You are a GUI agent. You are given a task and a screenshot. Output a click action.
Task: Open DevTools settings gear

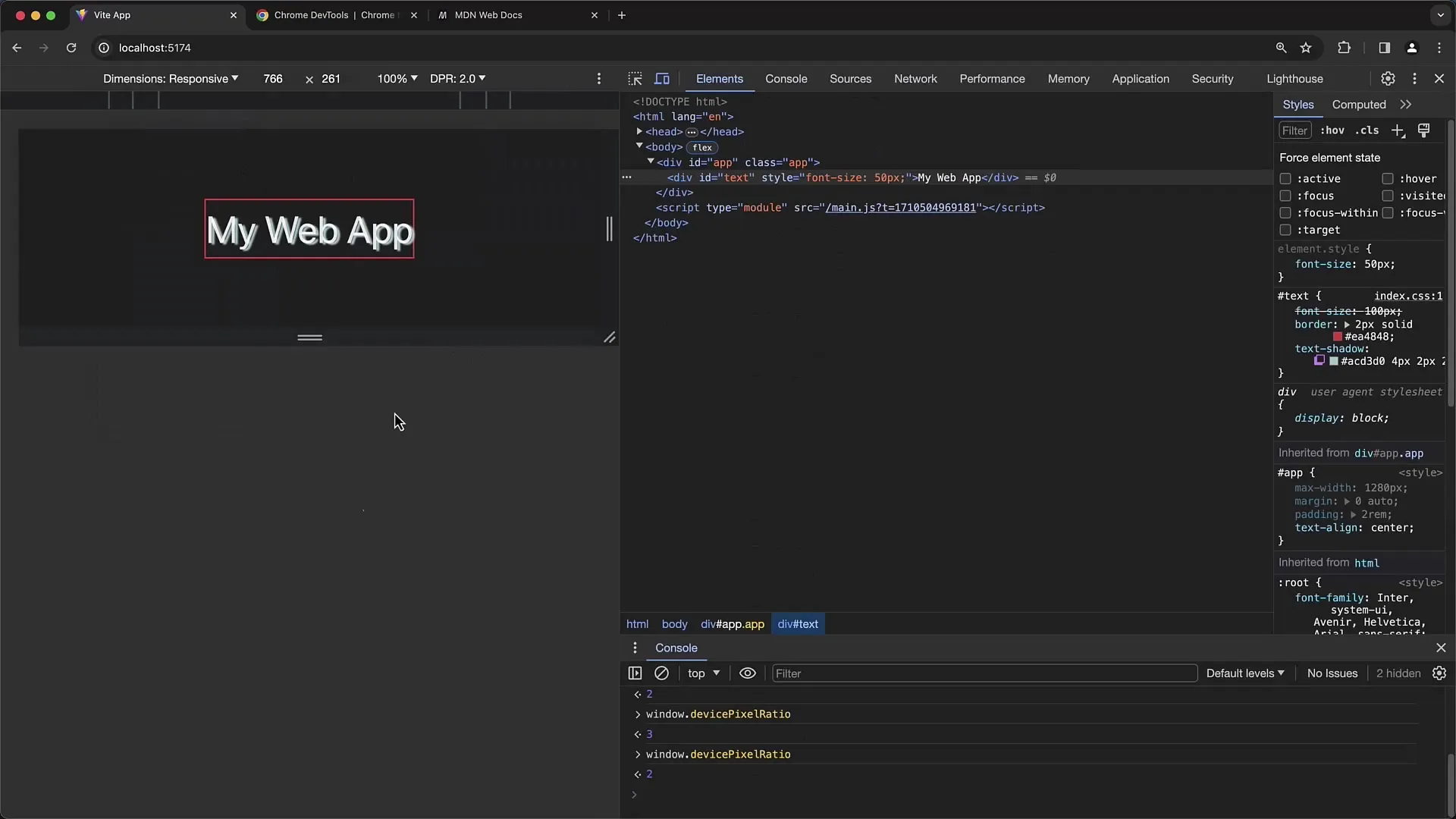pos(1388,79)
